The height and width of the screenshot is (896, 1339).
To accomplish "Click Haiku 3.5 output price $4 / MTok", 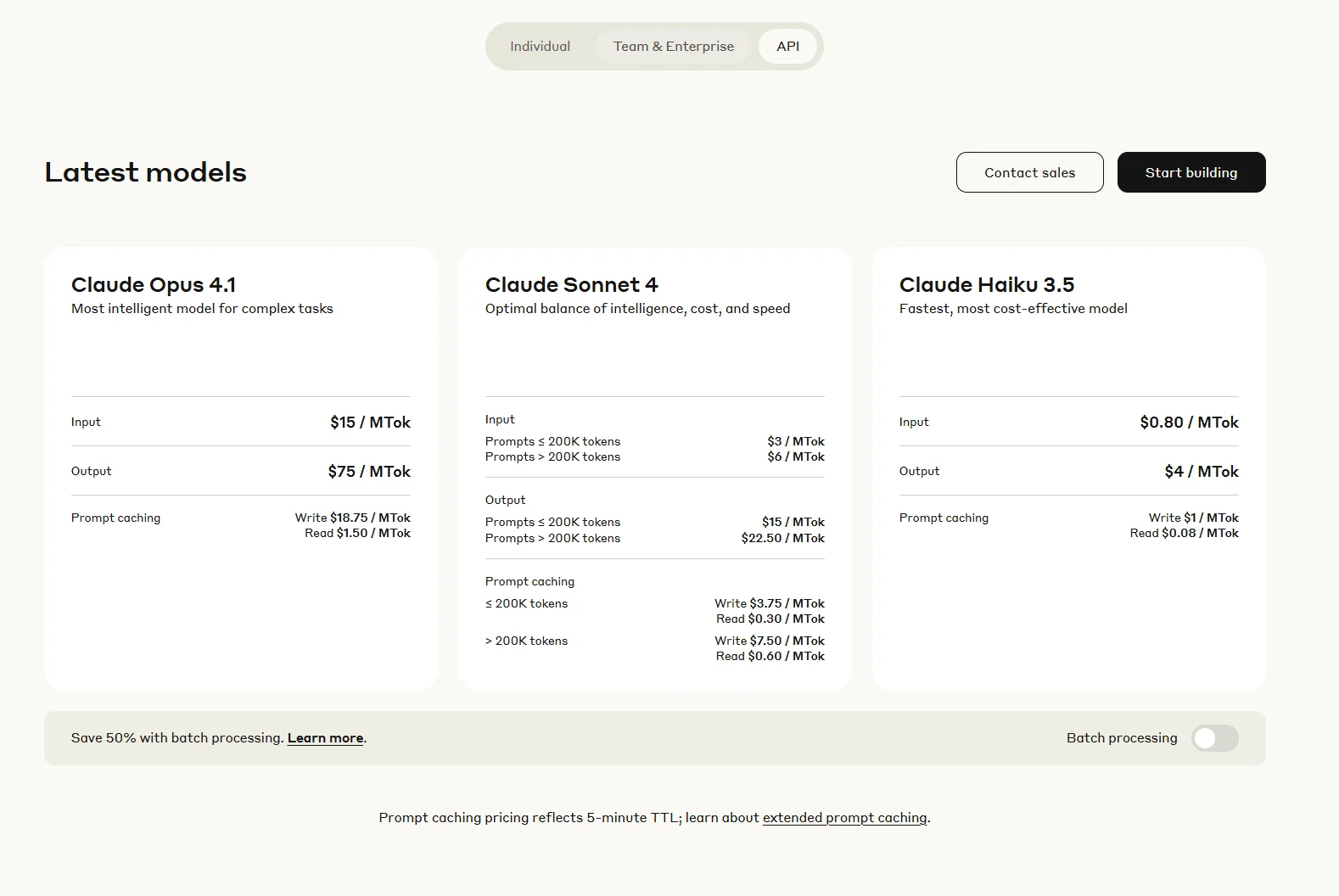I will (1201, 472).
